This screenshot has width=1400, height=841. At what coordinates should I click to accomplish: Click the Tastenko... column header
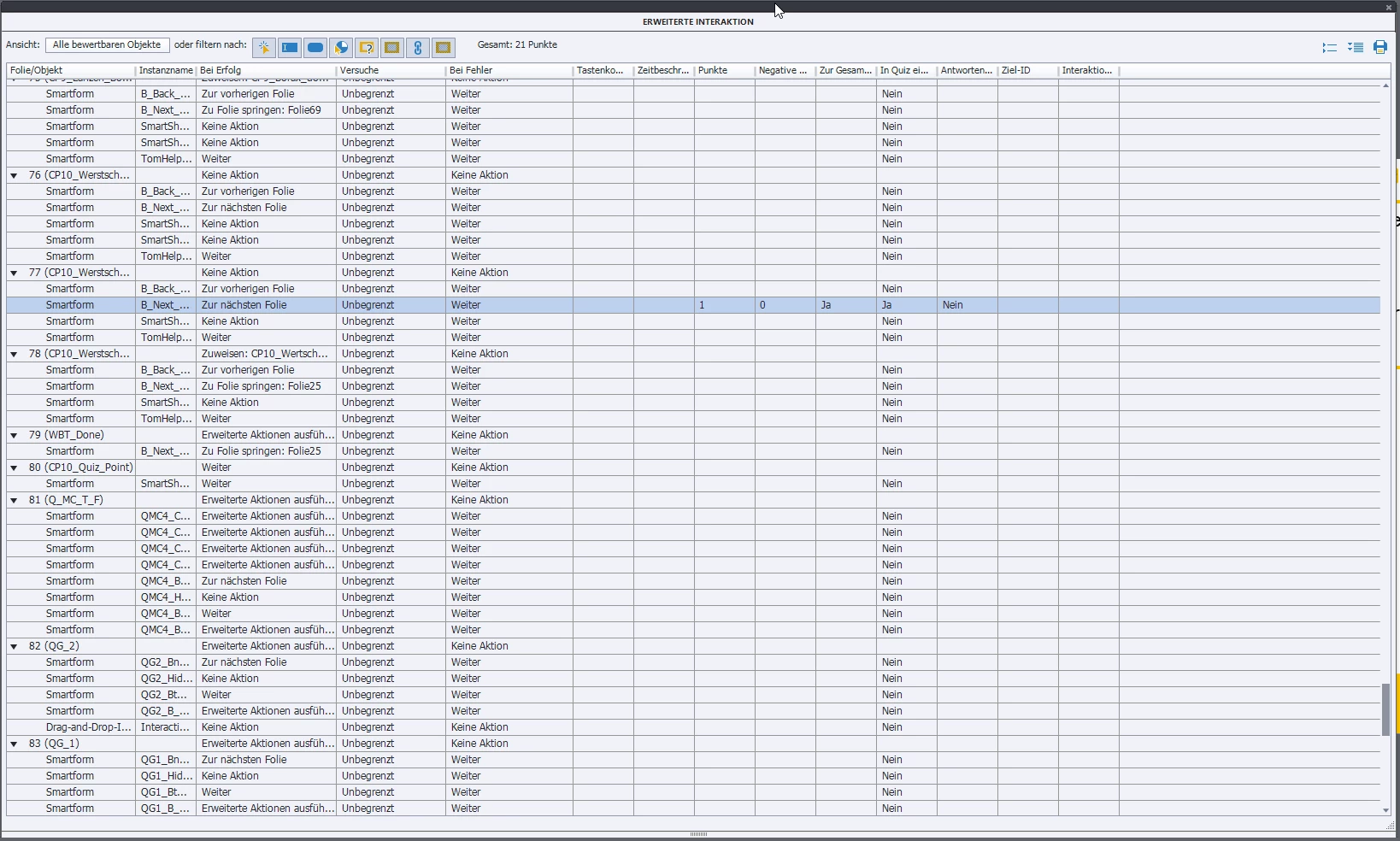(603, 70)
